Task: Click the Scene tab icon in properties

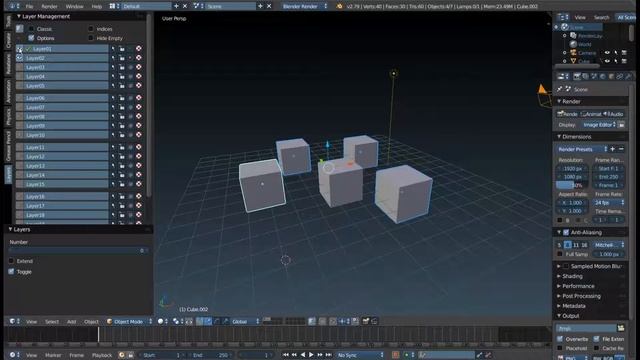Action: (x=594, y=76)
